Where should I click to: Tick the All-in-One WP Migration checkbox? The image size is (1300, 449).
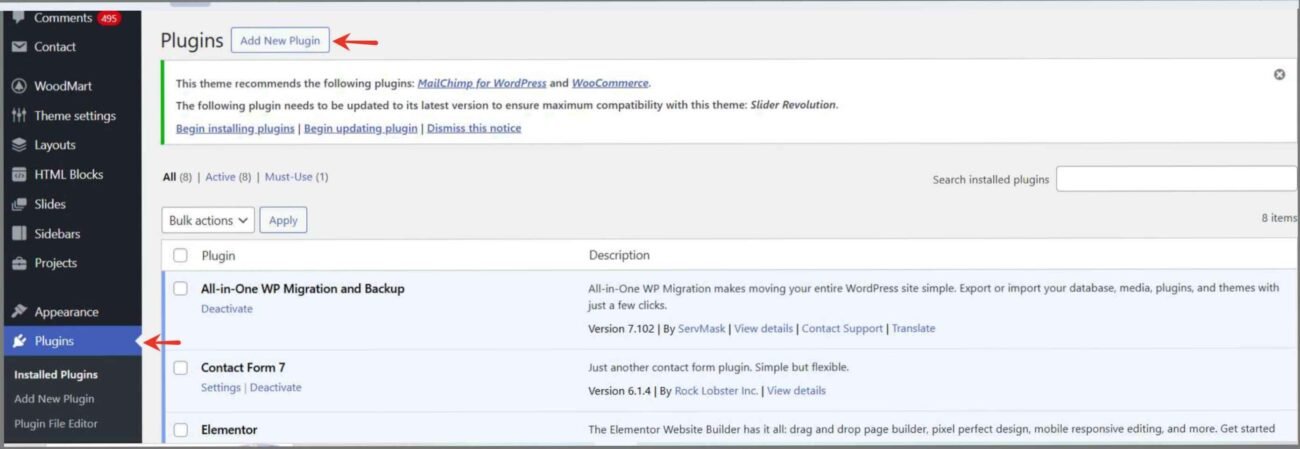pyautogui.click(x=181, y=288)
